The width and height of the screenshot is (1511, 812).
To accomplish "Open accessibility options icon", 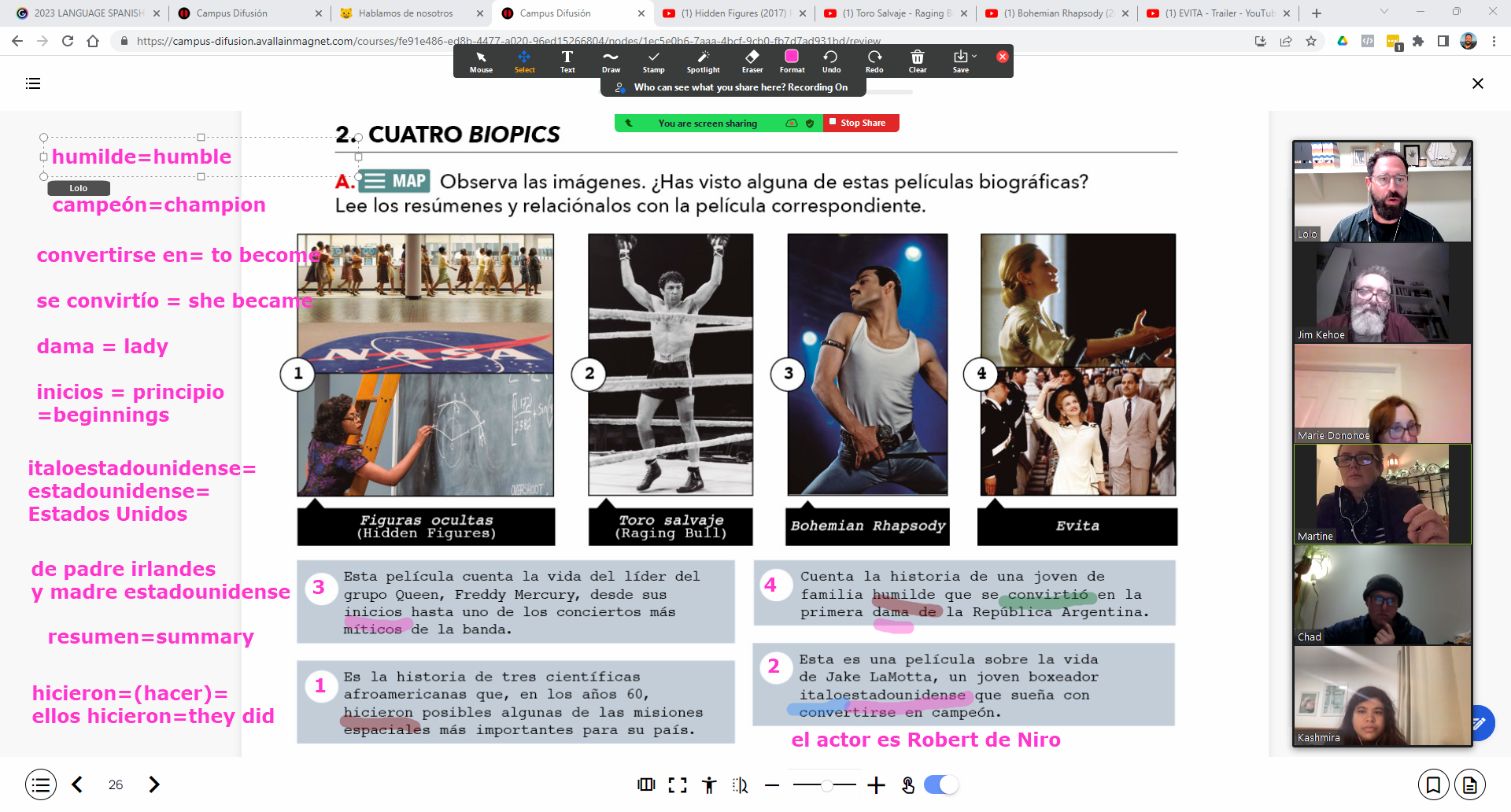I will (x=709, y=784).
